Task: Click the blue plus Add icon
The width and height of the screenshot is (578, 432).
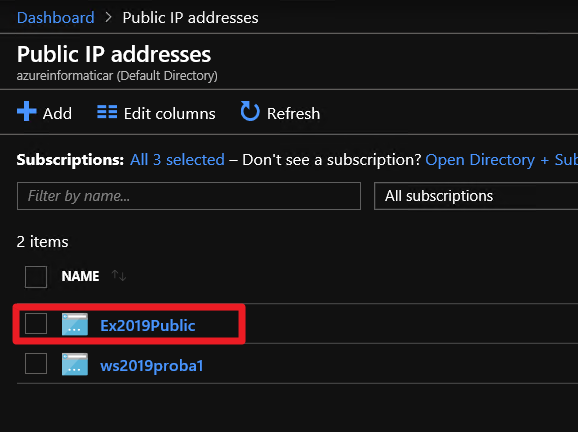Action: click(x=27, y=111)
